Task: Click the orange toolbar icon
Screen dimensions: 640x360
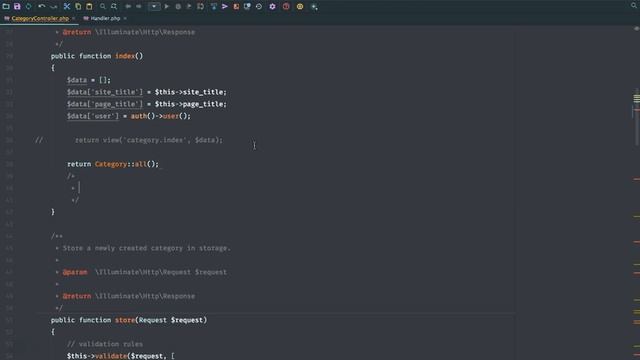Action: click(236, 7)
